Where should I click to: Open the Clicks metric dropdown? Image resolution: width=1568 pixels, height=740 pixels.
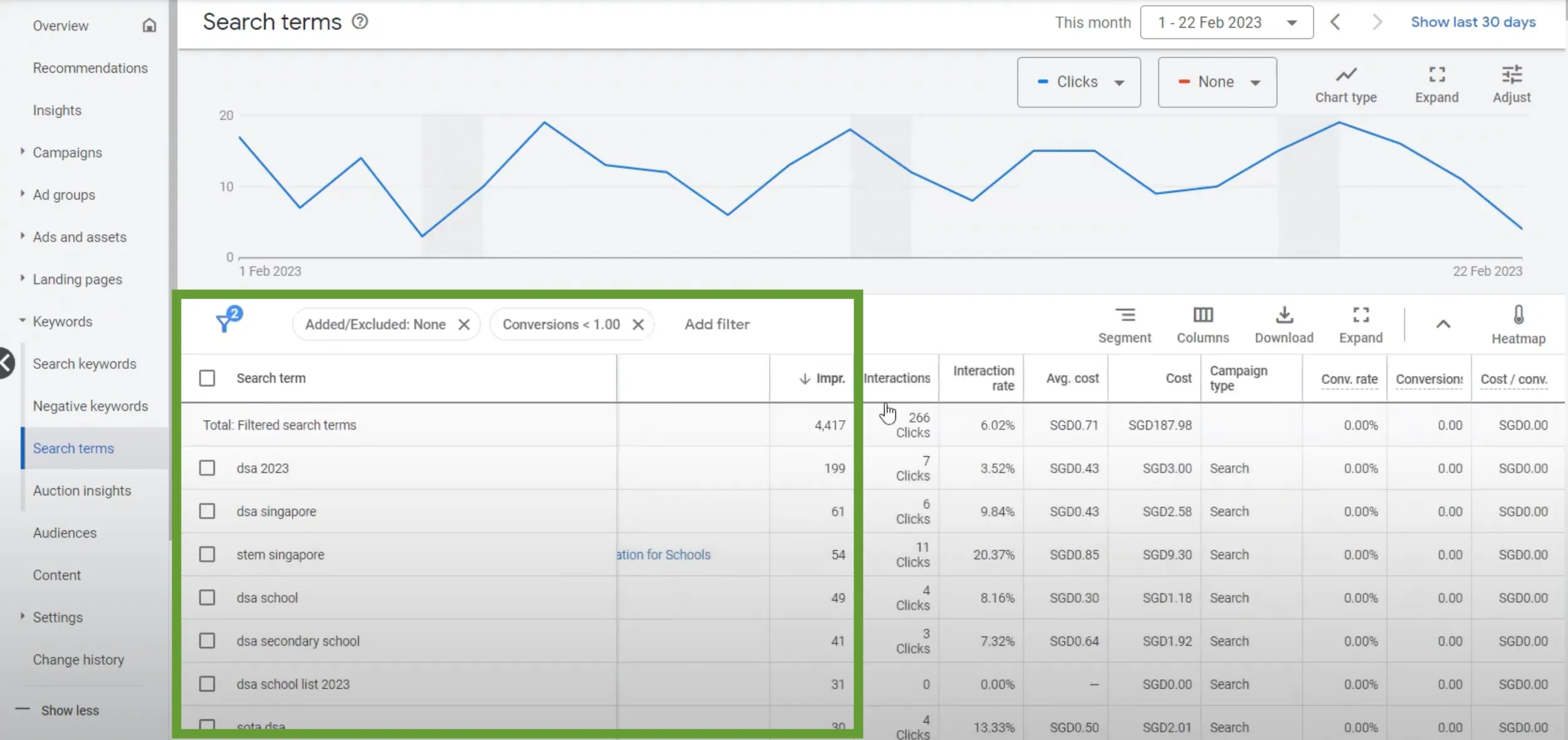pos(1078,82)
